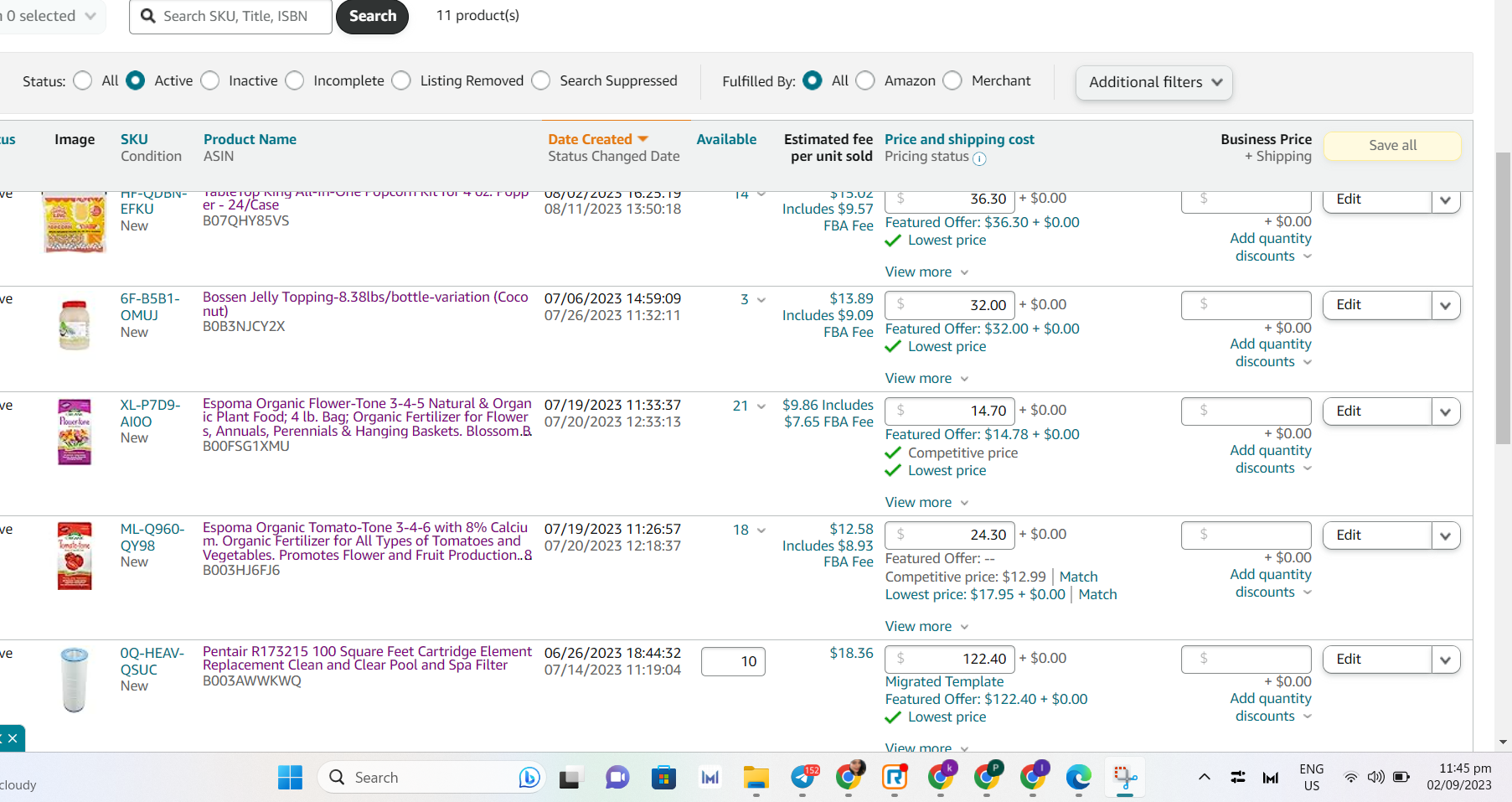
Task: Sort by Price and shipping cost header
Action: click(959, 139)
